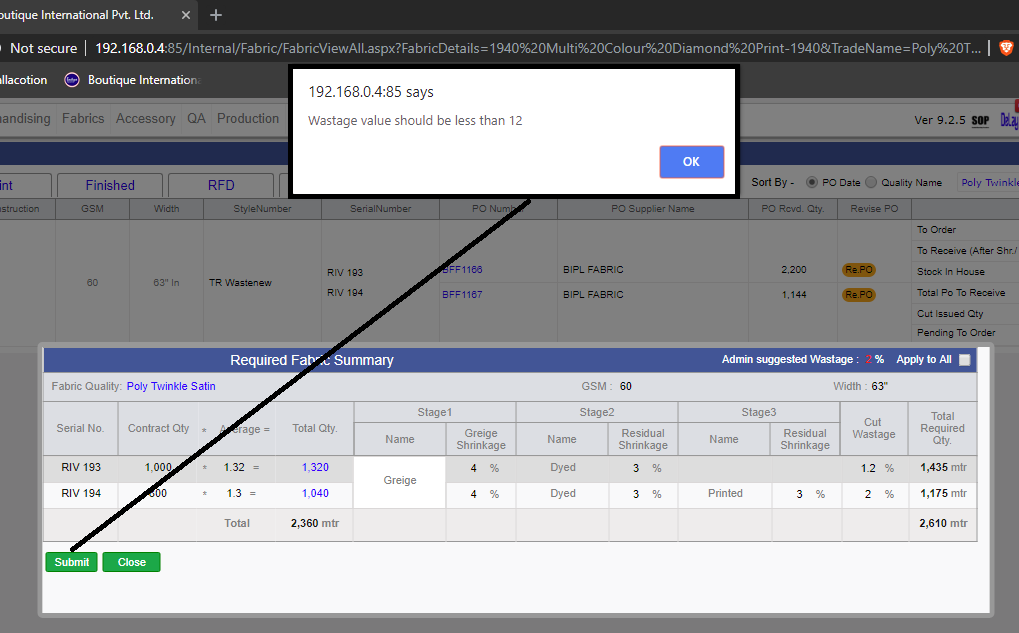Submit the Required Fabric Summary form
This screenshot has height=633, width=1019.
[71, 562]
